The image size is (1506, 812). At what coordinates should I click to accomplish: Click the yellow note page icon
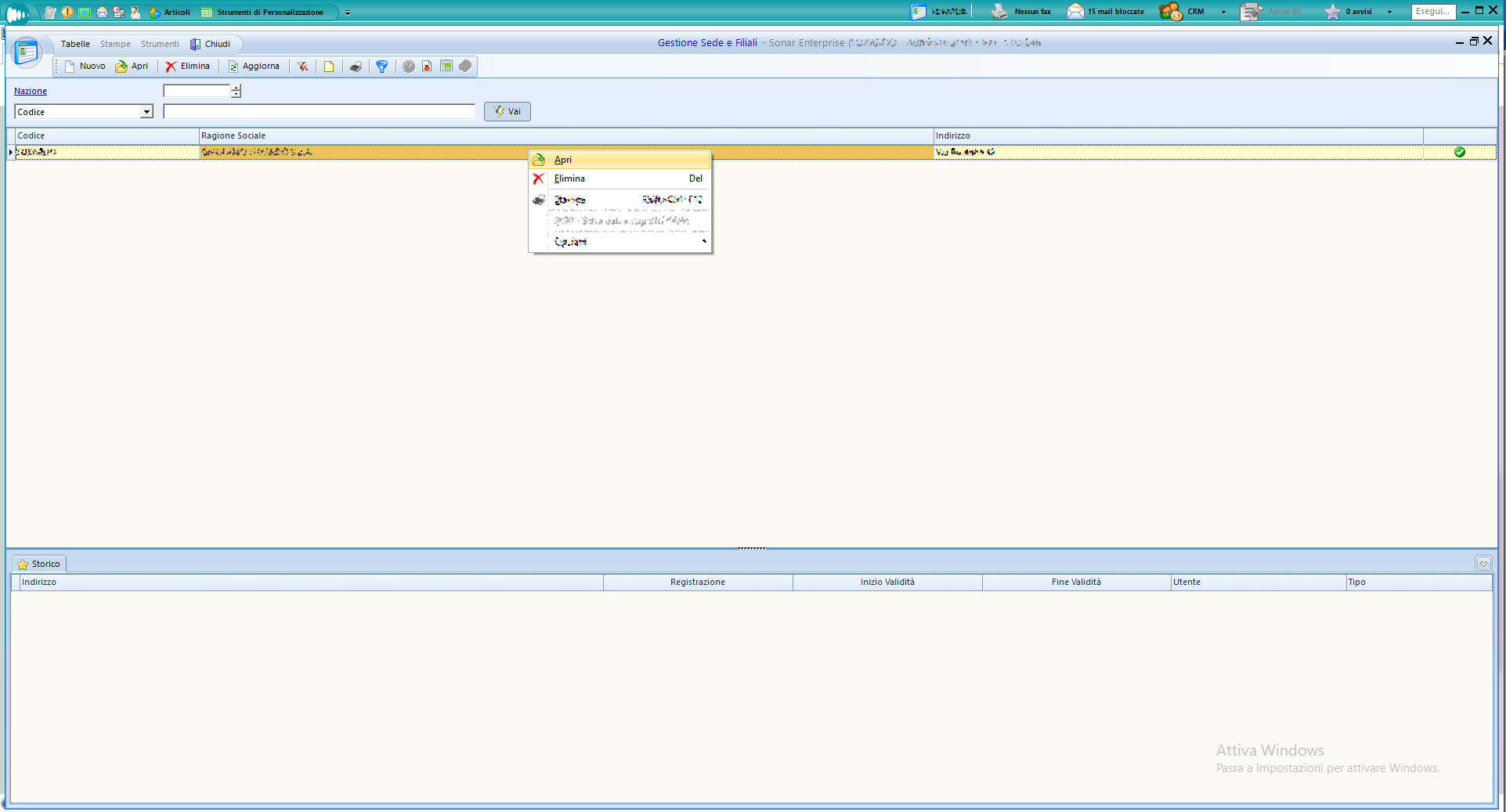[x=329, y=67]
